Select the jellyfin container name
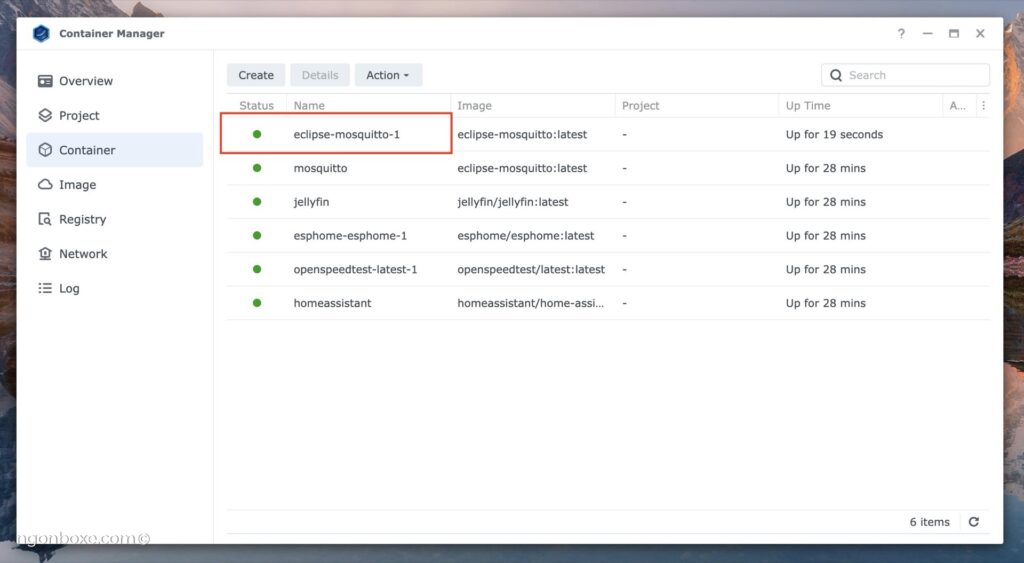This screenshot has width=1024, height=563. 312,202
